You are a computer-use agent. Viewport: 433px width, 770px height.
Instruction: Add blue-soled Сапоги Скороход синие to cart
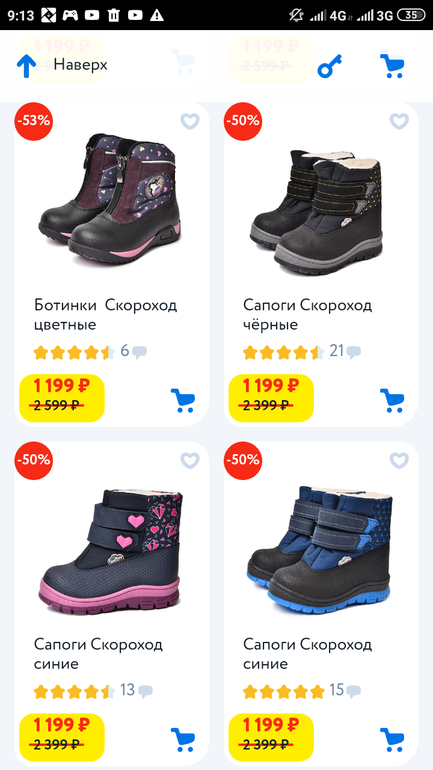point(392,740)
